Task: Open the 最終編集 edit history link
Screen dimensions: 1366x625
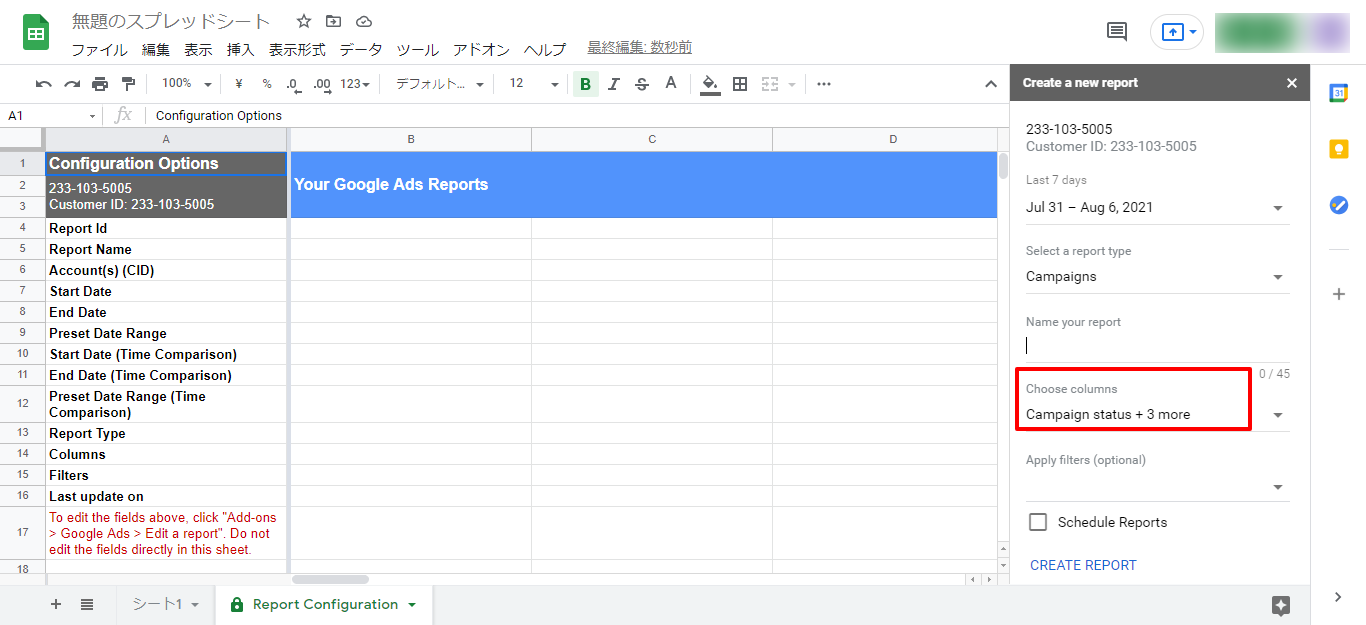Action: [x=639, y=47]
